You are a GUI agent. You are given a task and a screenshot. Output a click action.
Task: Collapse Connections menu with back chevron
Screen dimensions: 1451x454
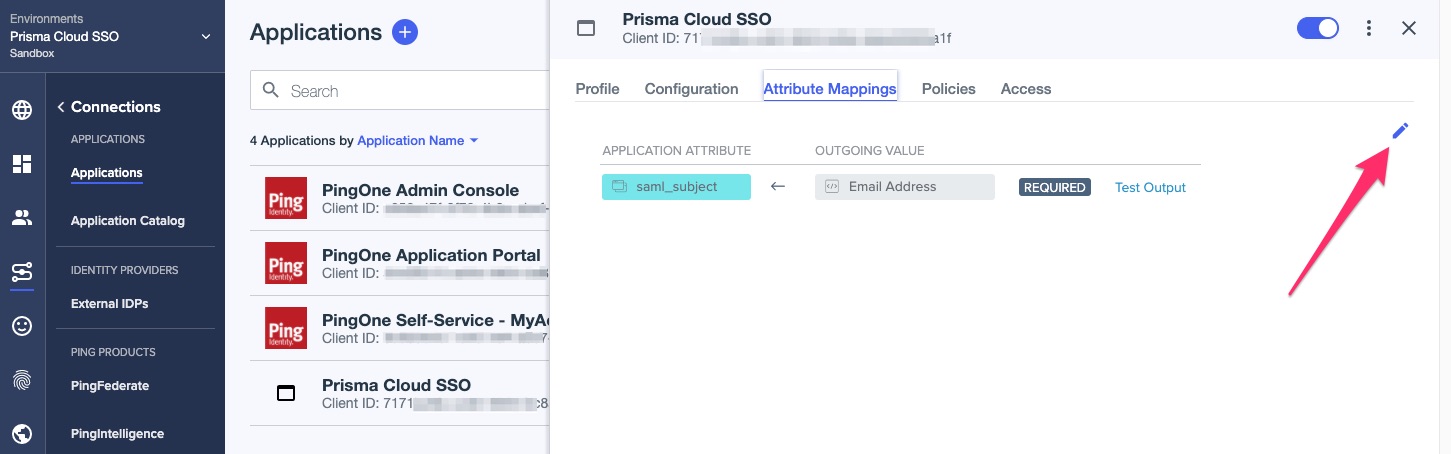pos(60,107)
